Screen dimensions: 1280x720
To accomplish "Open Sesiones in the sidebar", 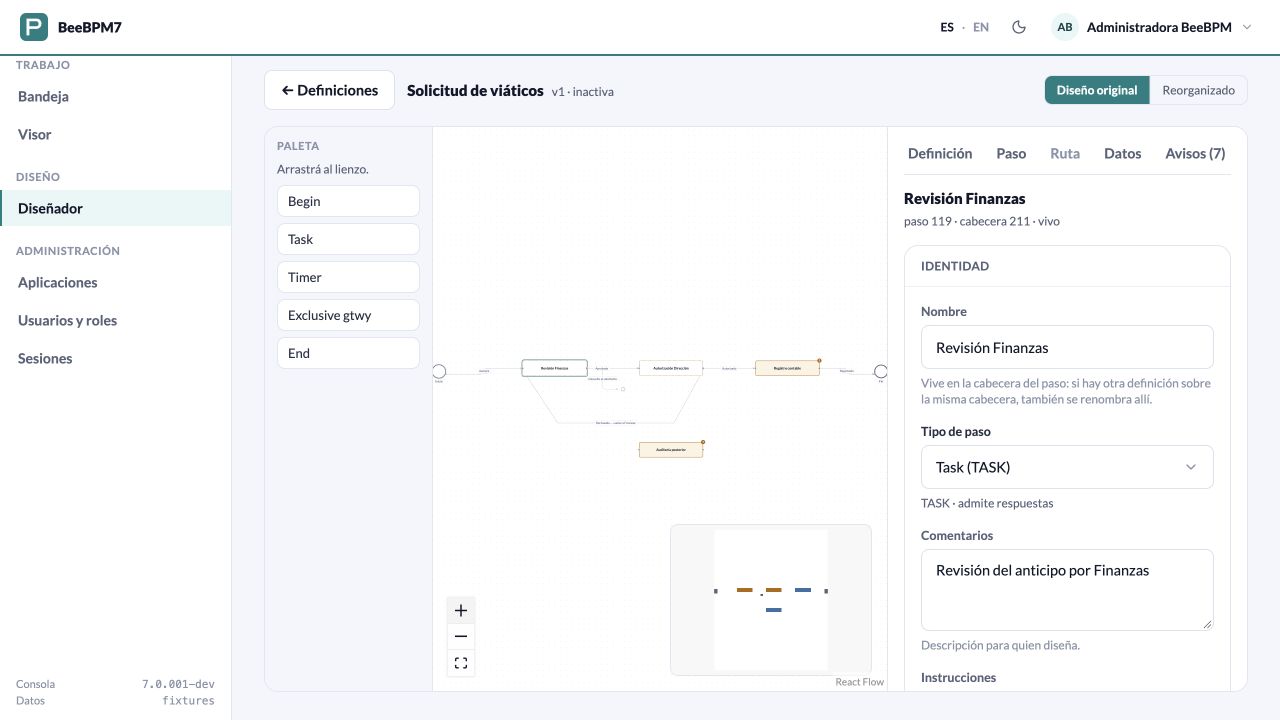I will click(x=115, y=358).
